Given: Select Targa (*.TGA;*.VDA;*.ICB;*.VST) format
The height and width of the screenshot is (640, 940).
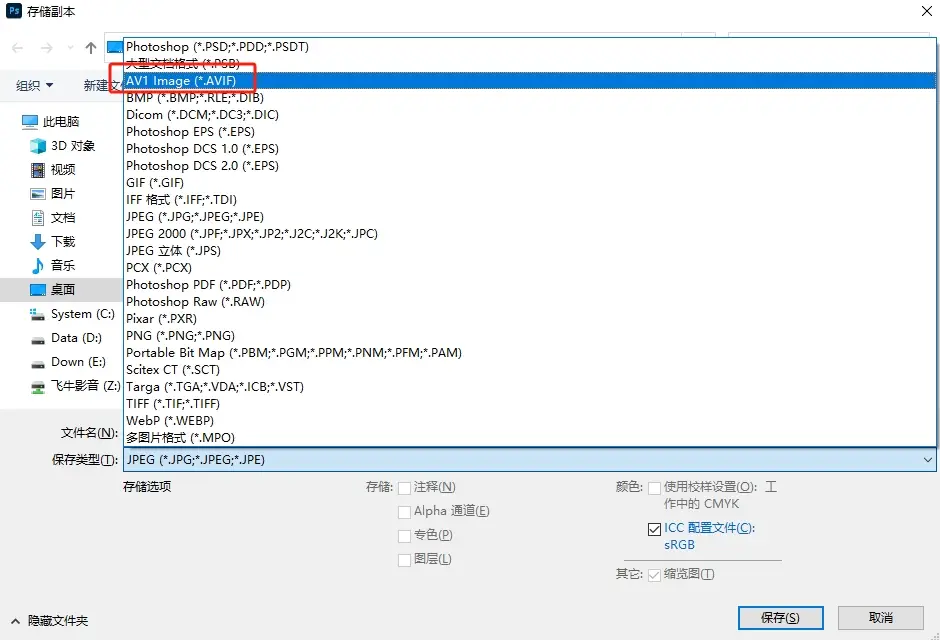Looking at the screenshot, I should coord(530,387).
